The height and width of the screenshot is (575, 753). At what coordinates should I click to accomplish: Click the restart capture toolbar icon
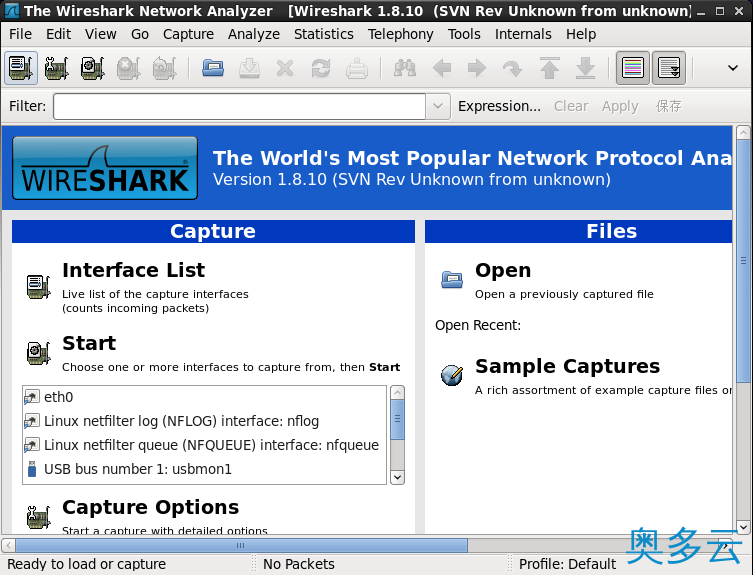[164, 68]
